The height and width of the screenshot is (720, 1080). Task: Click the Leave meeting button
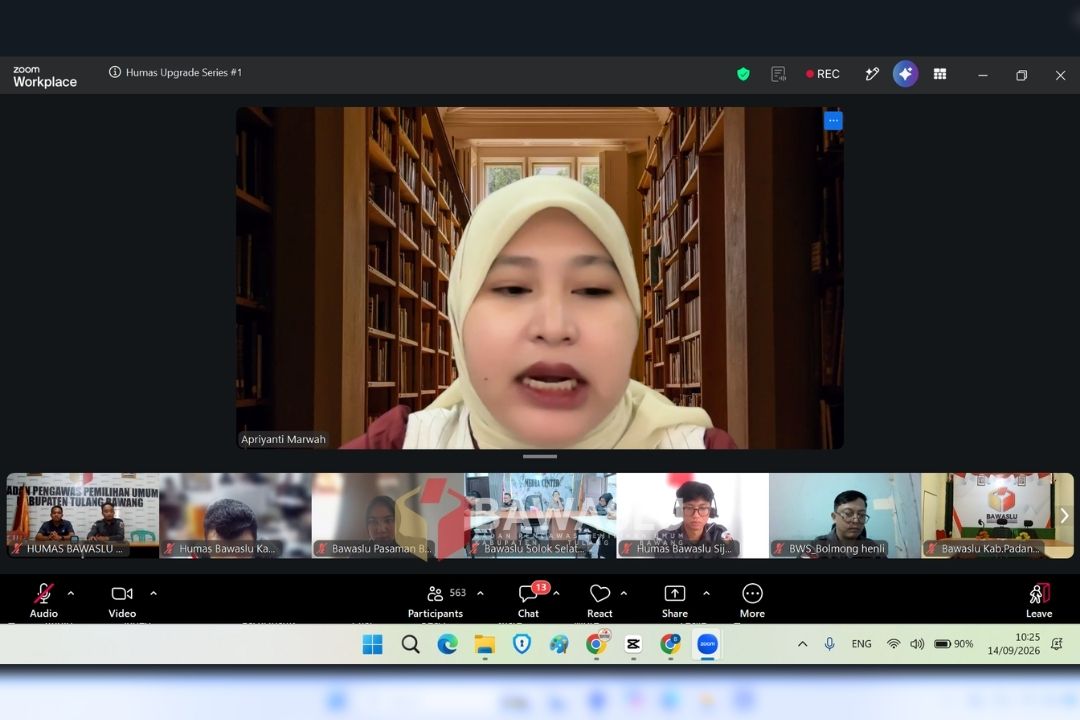pos(1039,600)
